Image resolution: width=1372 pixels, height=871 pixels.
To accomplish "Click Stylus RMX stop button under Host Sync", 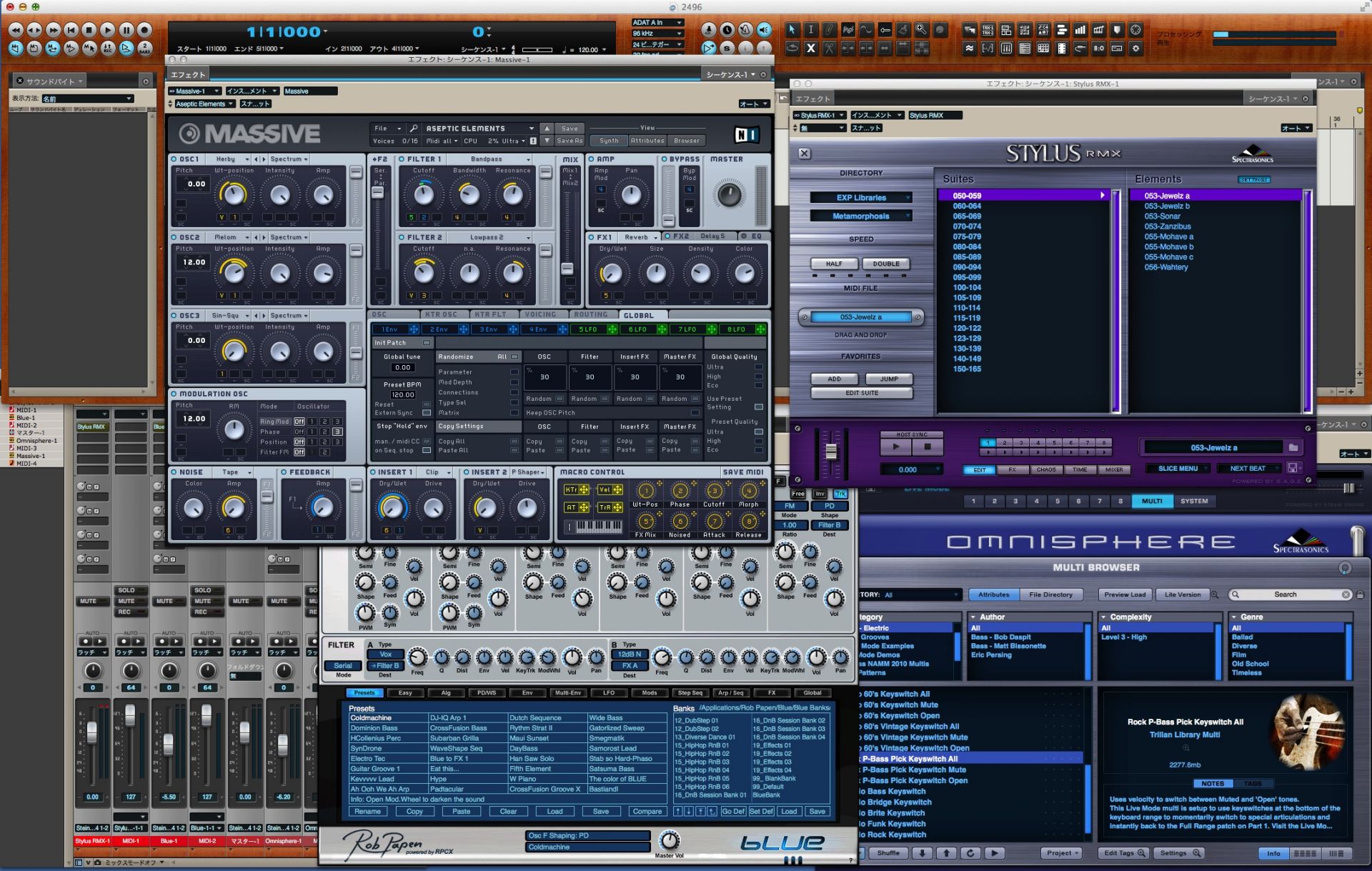I will tap(928, 447).
